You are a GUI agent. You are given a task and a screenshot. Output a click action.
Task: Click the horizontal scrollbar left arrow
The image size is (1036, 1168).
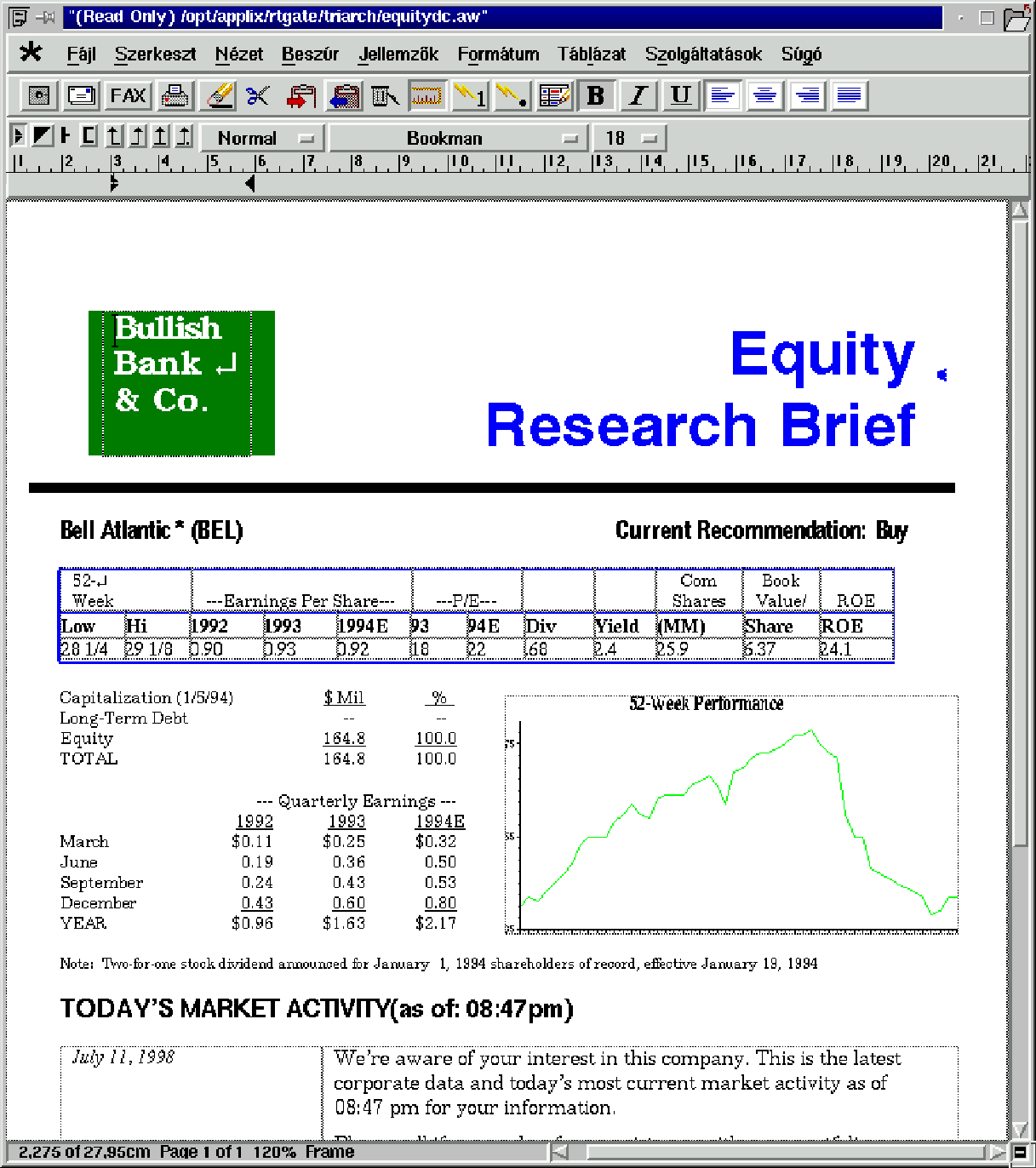click(x=560, y=1152)
